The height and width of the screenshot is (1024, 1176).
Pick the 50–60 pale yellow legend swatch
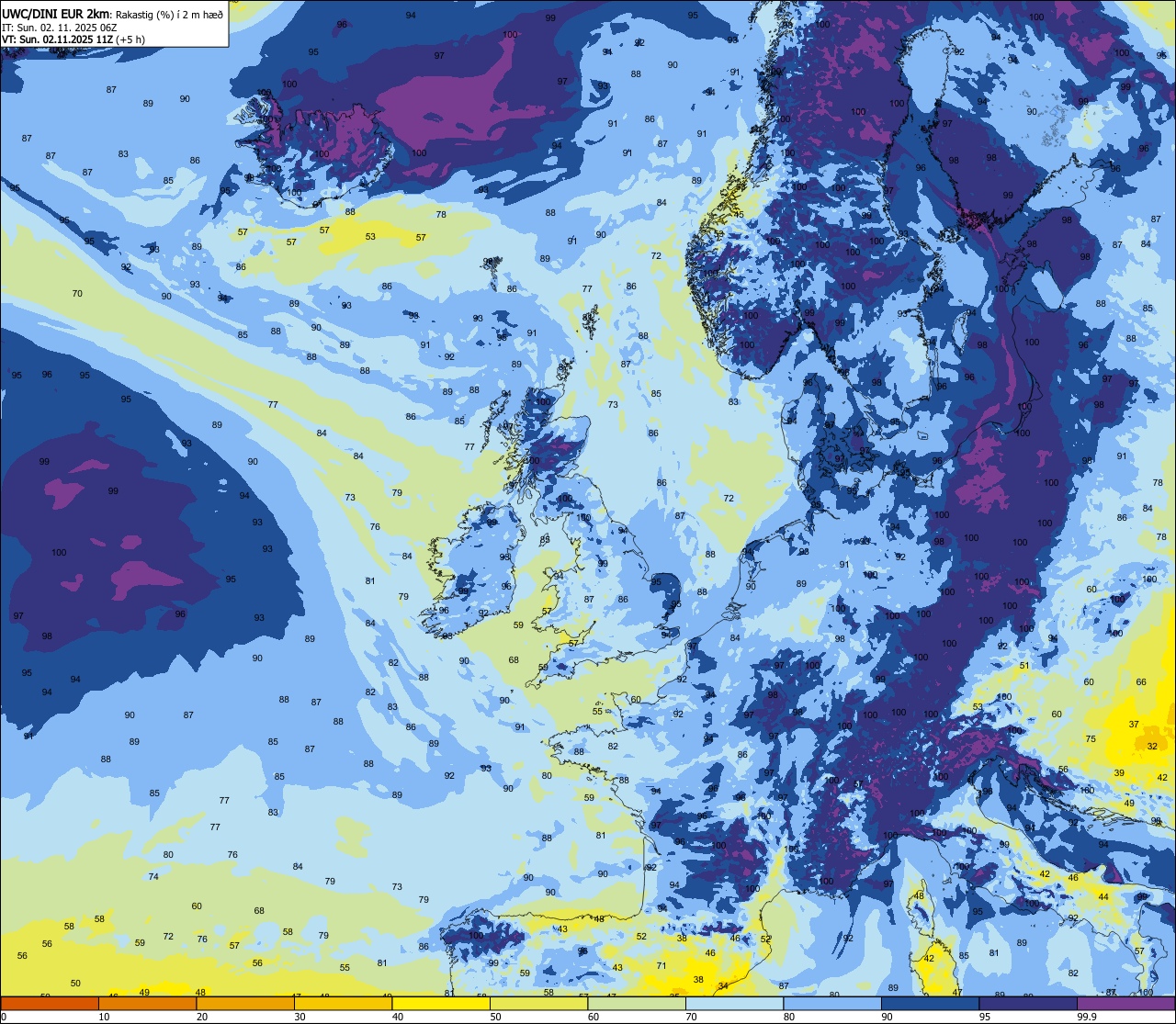[x=538, y=1004]
